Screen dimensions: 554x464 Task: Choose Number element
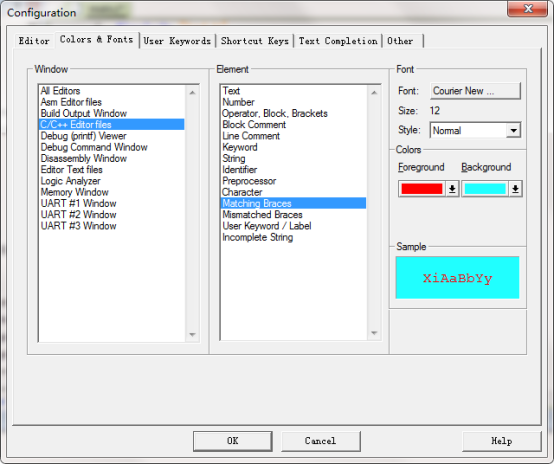click(x=293, y=102)
